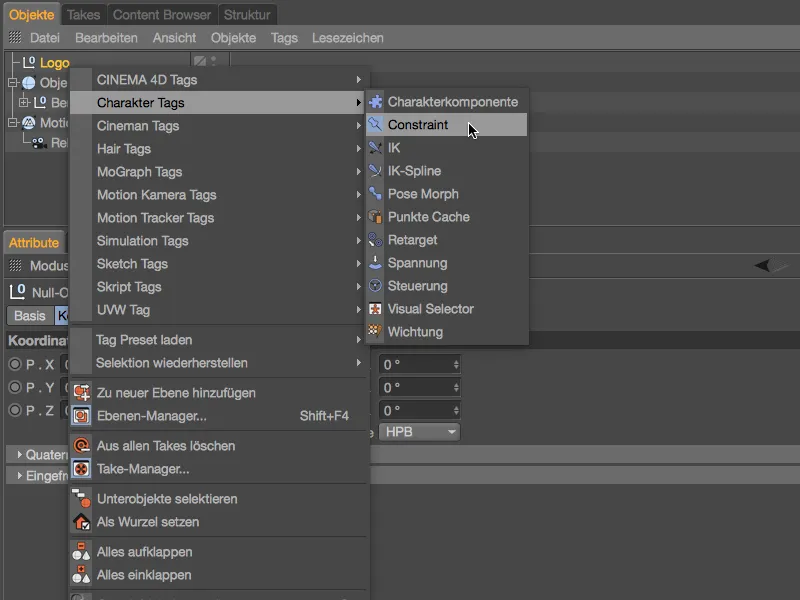Screen dimensions: 800x600
Task: Click the Punkte Cache icon
Action: tap(376, 216)
